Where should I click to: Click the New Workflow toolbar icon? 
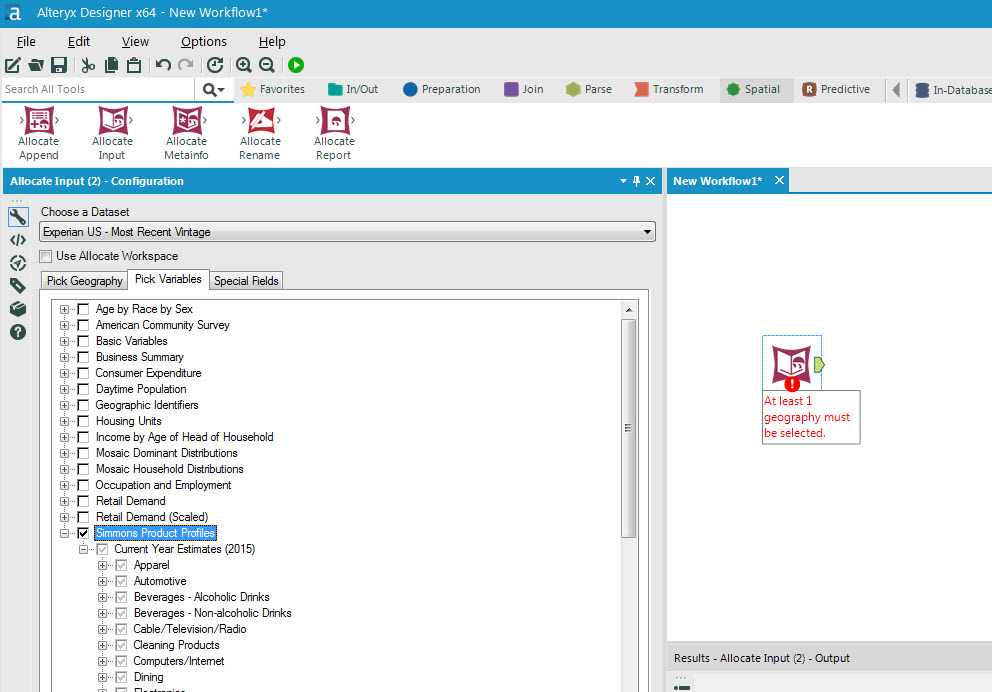(13, 65)
